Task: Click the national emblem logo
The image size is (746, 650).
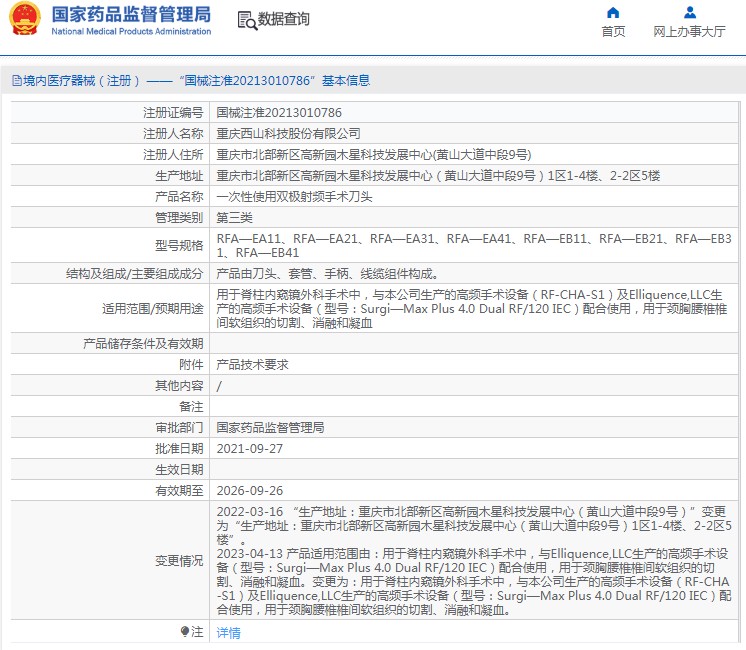Action: coord(25,19)
